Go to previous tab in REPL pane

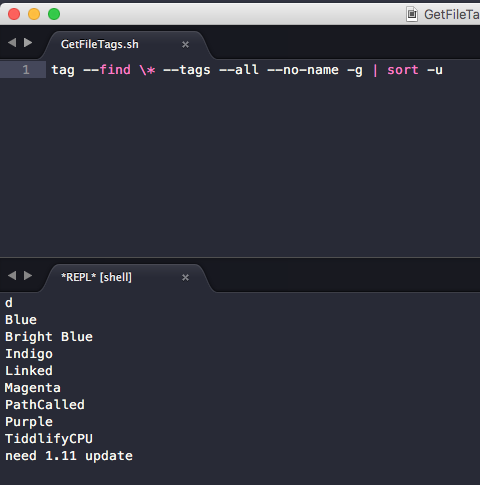point(12,276)
